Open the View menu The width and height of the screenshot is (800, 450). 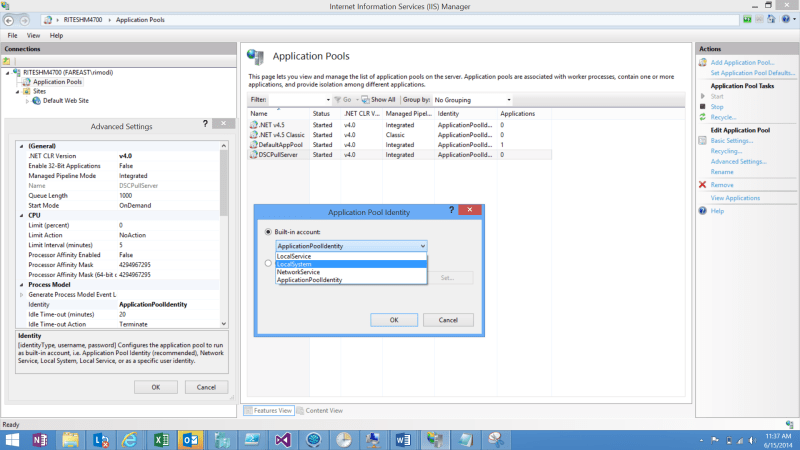pos(33,36)
